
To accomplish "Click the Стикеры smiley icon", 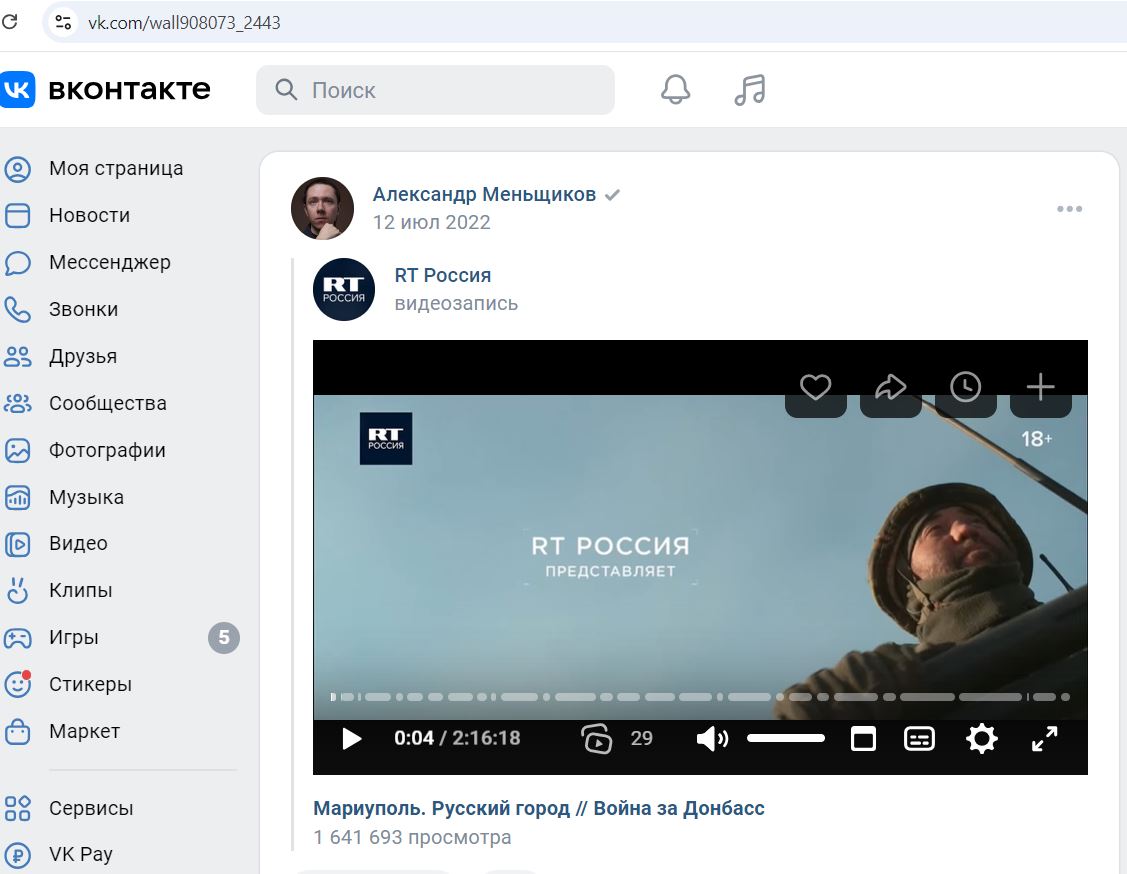I will (17, 684).
